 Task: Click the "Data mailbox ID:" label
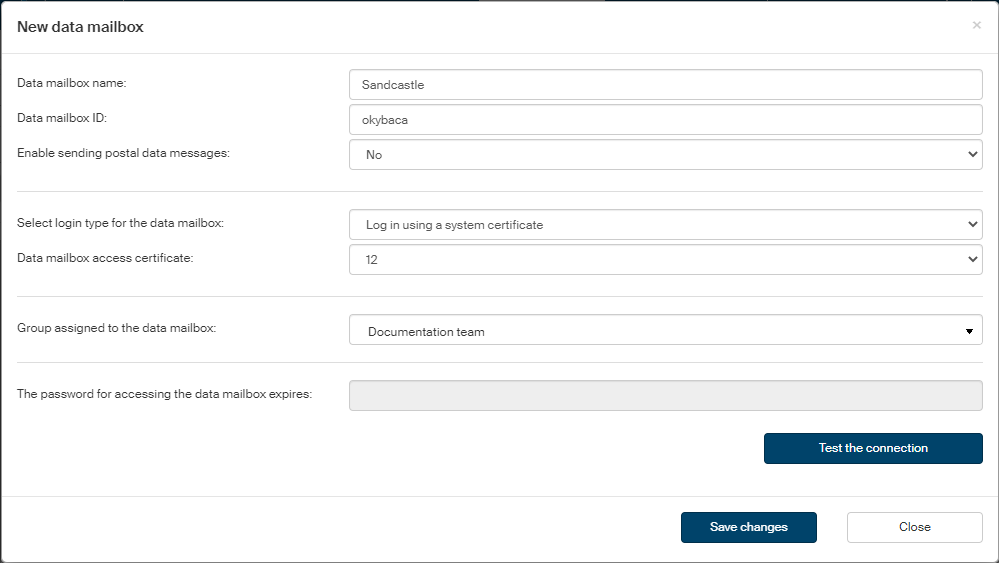[x=62, y=118]
